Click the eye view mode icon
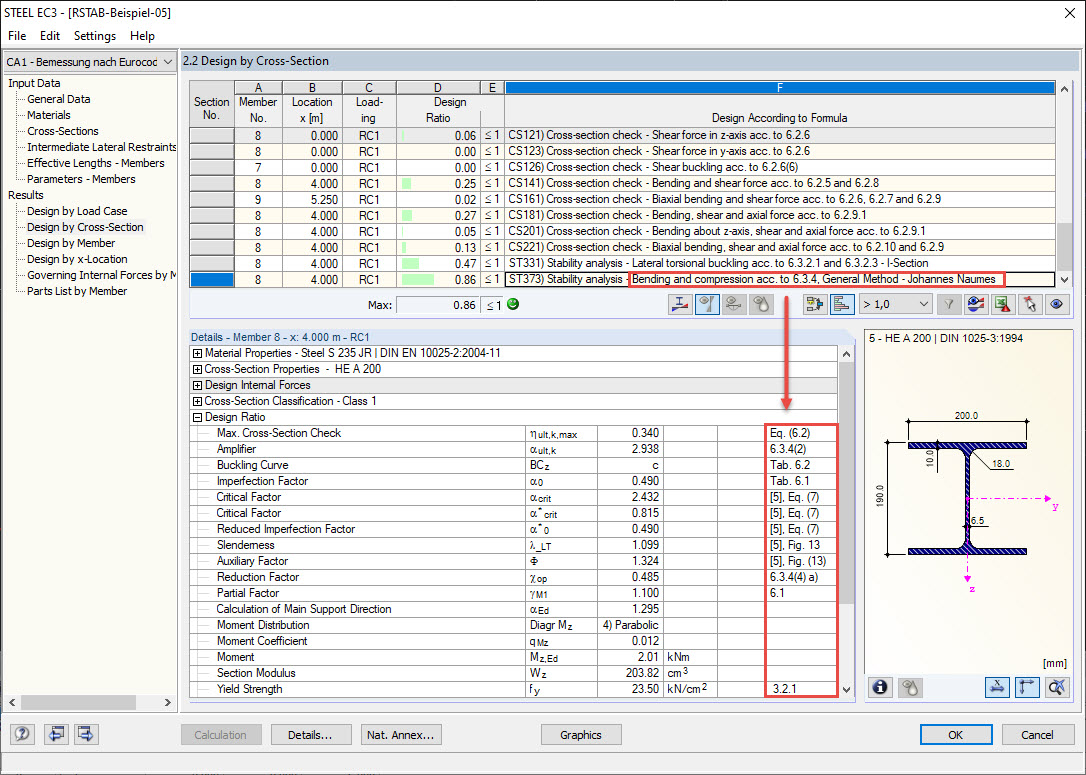This screenshot has width=1086, height=775. pos(1056,304)
